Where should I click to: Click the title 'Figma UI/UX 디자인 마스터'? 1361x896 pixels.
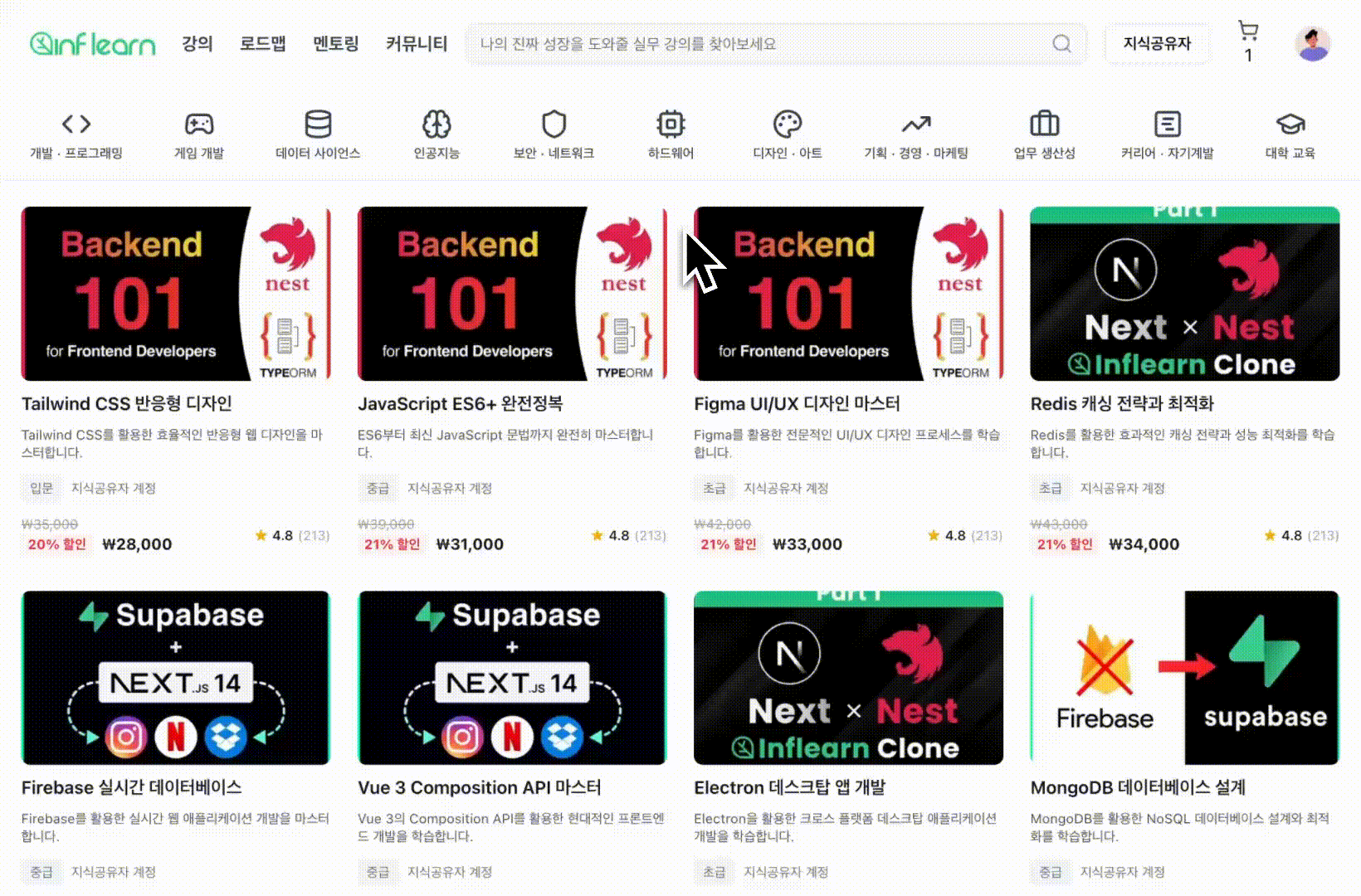[797, 404]
